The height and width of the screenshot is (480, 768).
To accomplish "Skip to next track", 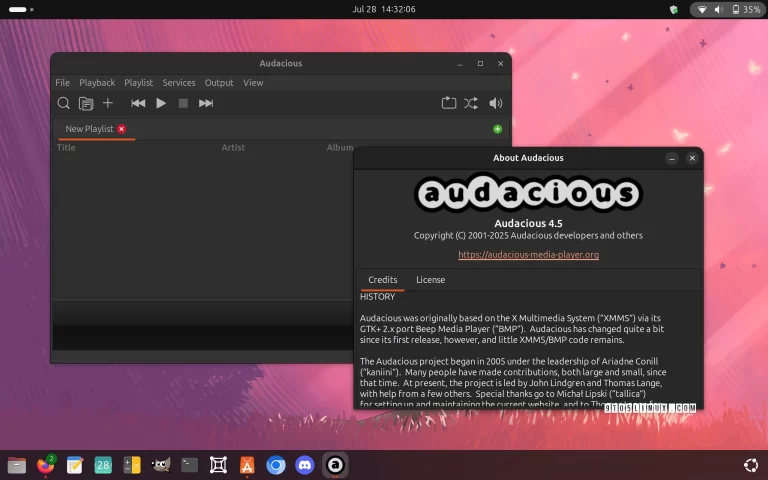I will coord(206,103).
